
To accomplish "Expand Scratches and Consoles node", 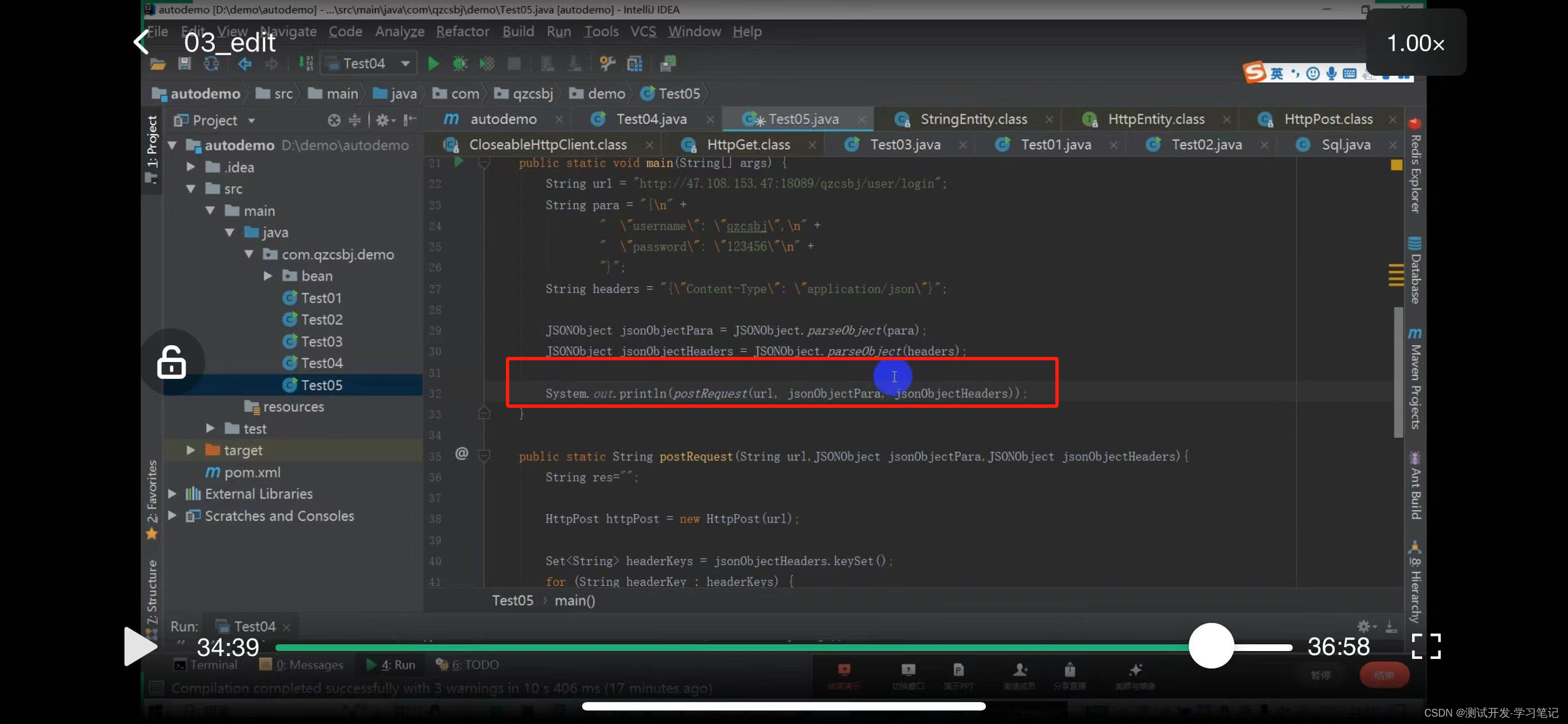I will (x=172, y=515).
